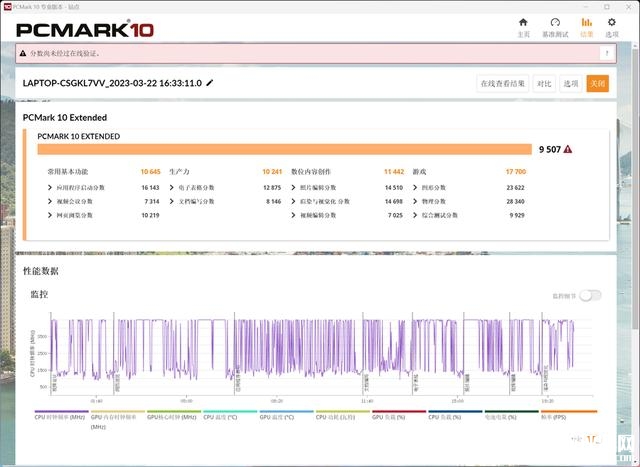640x467 pixels.
Task: Toggle the monitoring details switch
Action: tap(590, 296)
